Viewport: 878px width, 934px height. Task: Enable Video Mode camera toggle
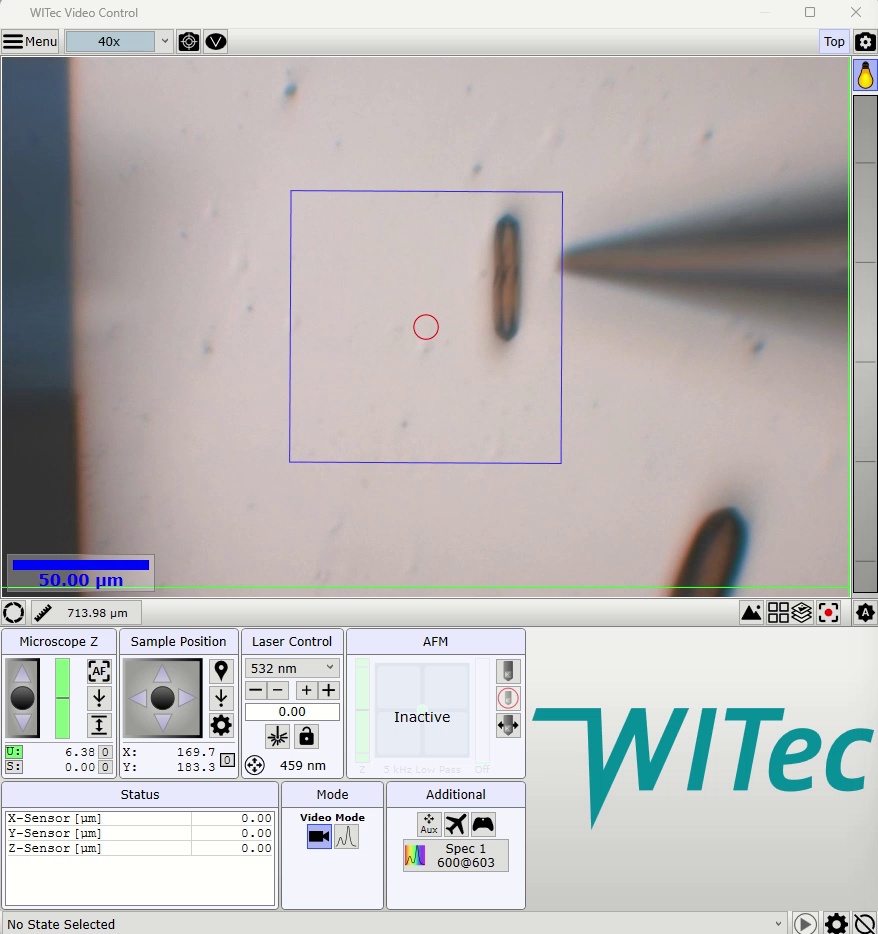(x=320, y=838)
